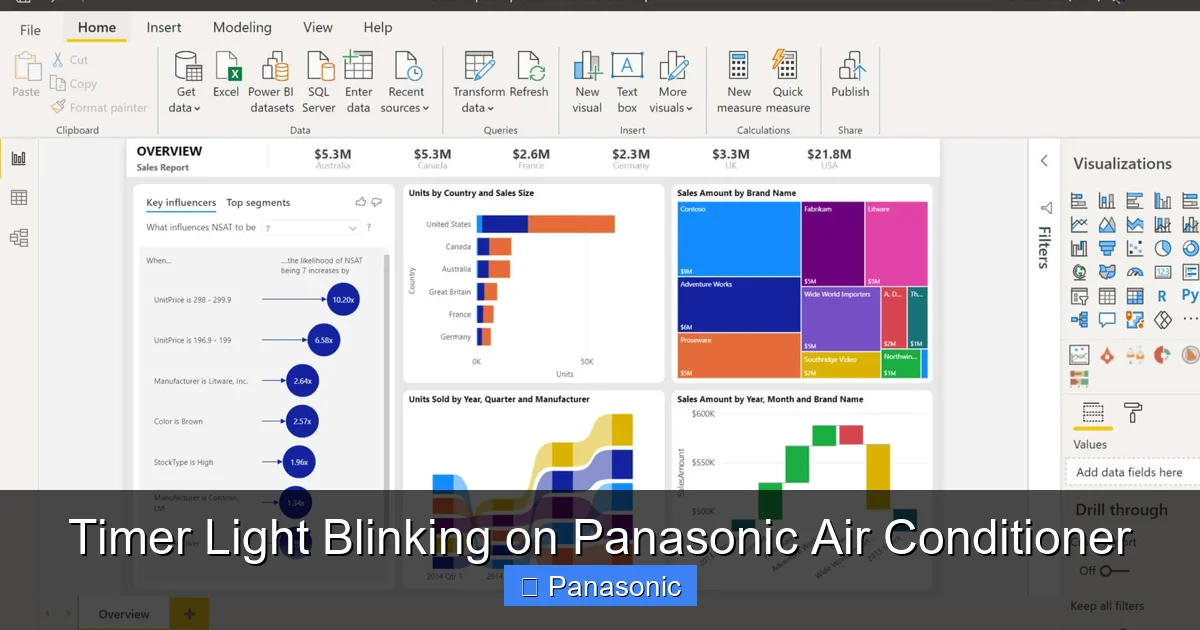Switch to Data view in left sidebar
Screen dimensions: 1200x630
[19, 198]
